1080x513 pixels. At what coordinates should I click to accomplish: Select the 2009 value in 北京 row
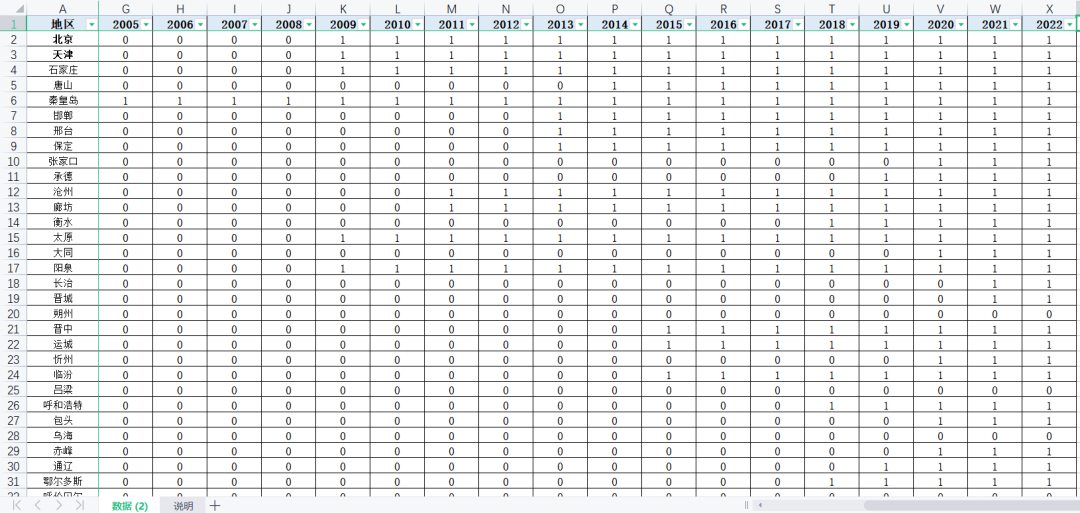click(343, 40)
